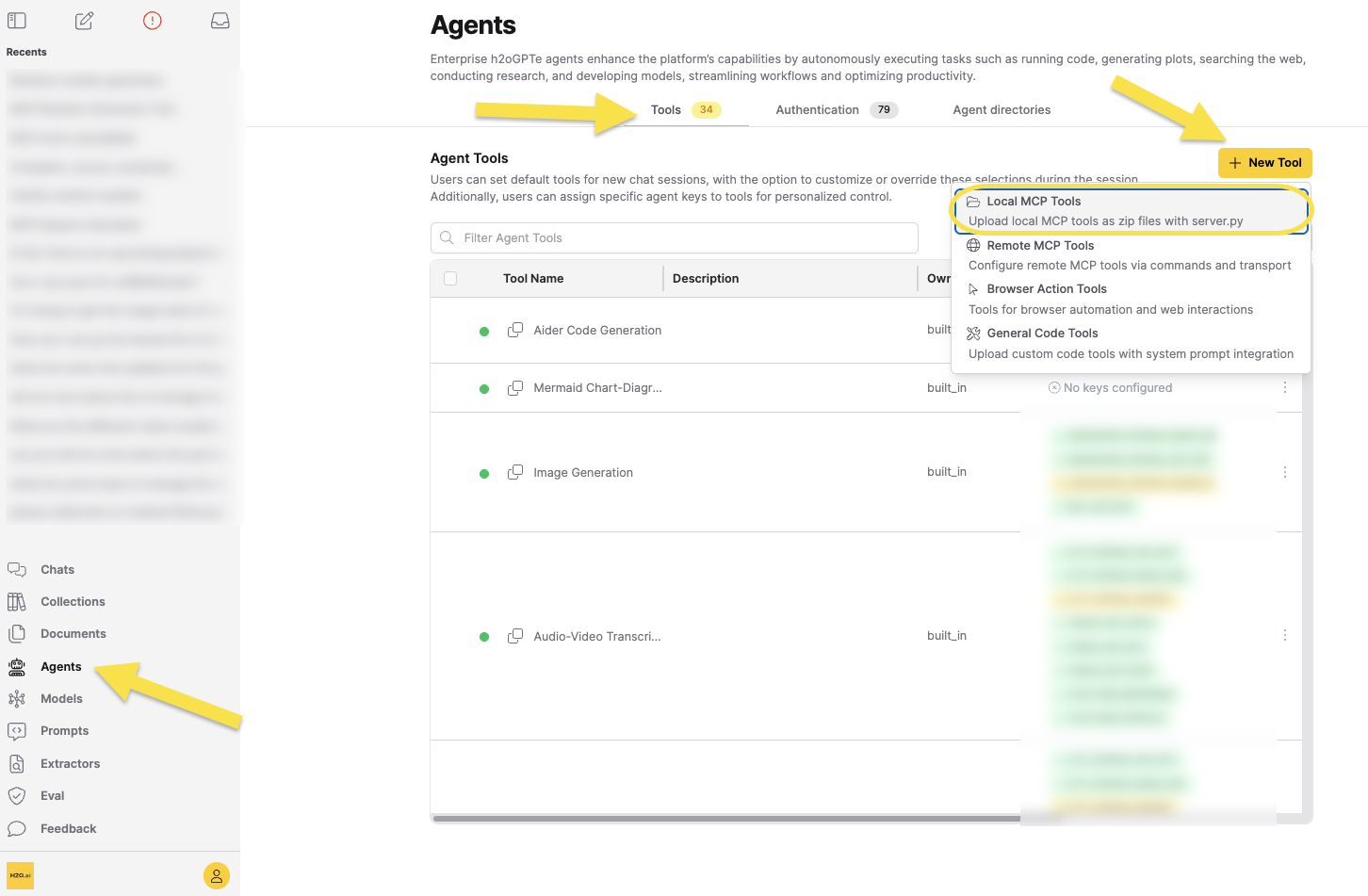Image resolution: width=1368 pixels, height=896 pixels.
Task: Open the Agent directories tab
Action: 1001,110
